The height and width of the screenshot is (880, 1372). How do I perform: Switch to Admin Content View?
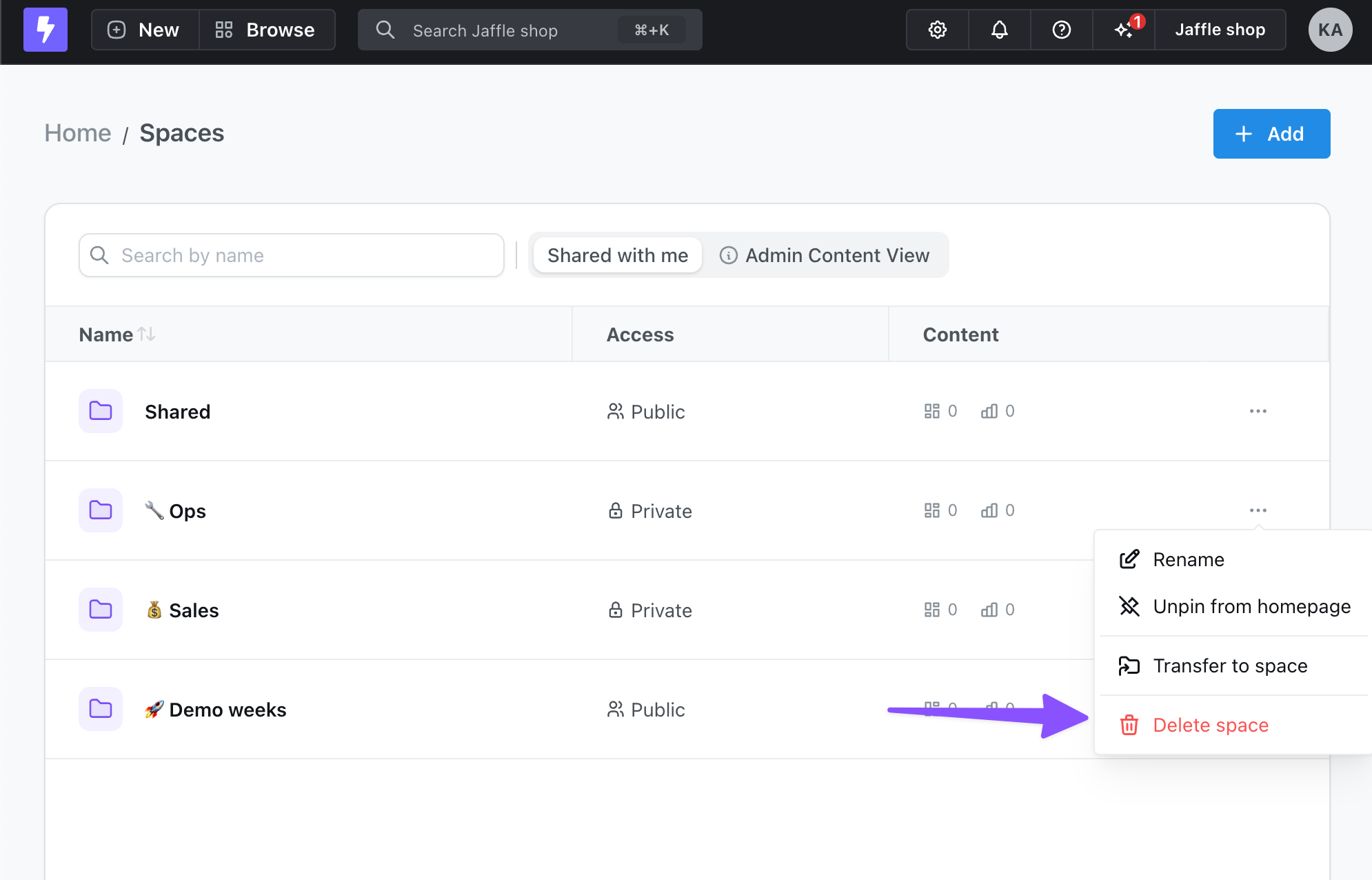click(x=825, y=255)
